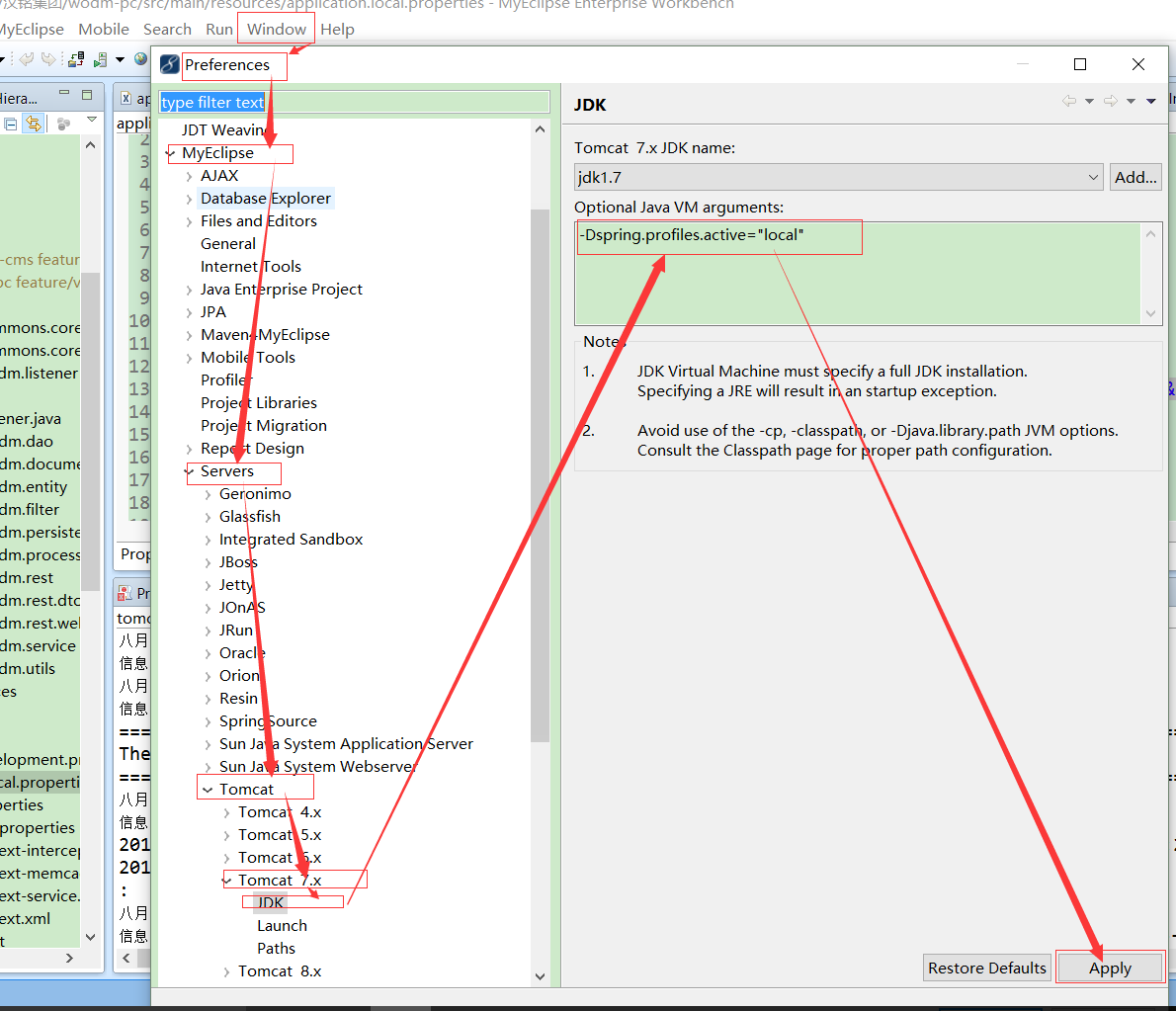The image size is (1176, 1011).
Task: Select the Integrated Sandbox item
Action: (291, 540)
